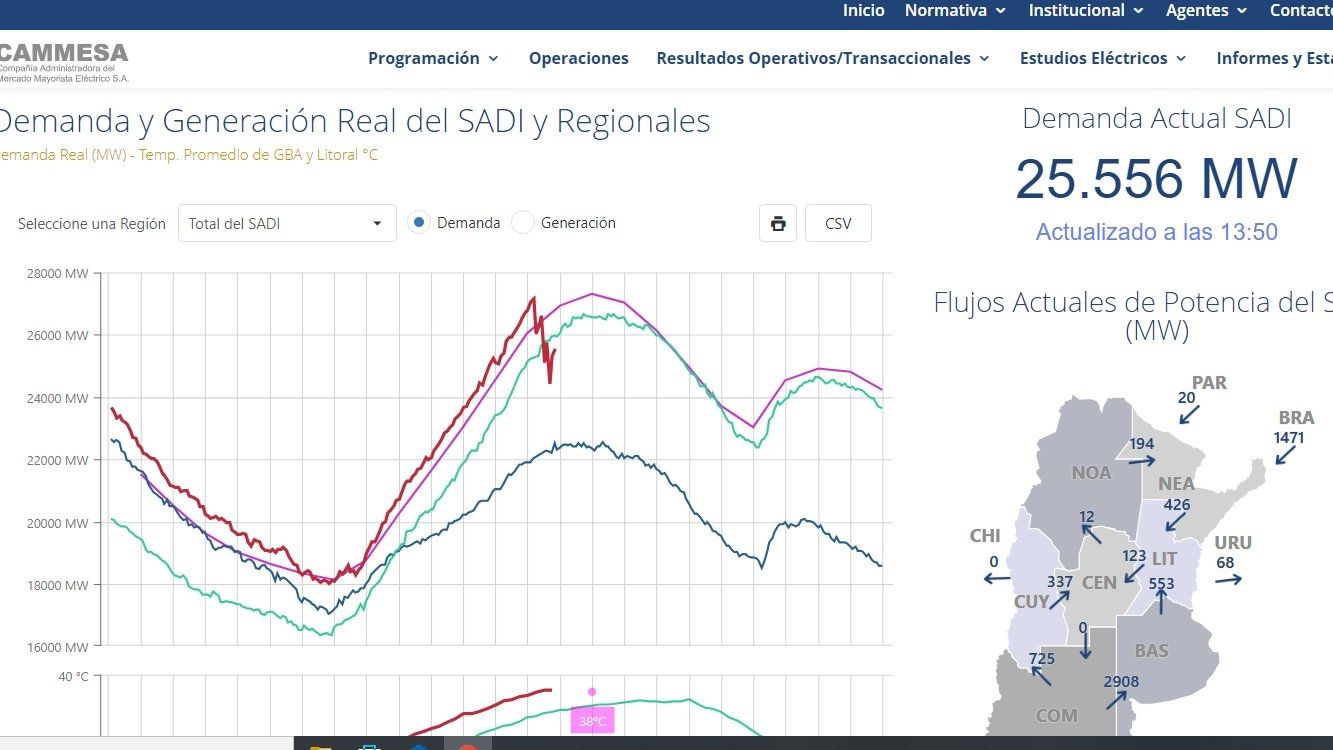1333x750 pixels.
Task: Click the 2908 MW flow arrow into BAS
Action: [1114, 699]
